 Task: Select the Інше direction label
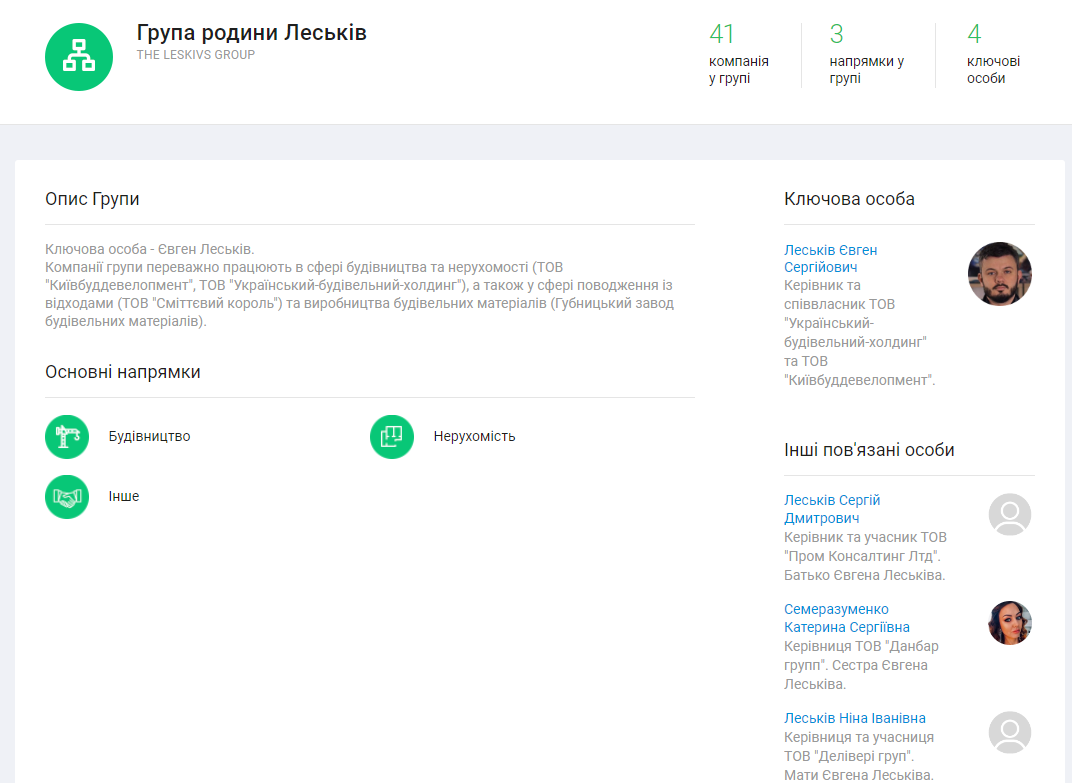(x=124, y=497)
